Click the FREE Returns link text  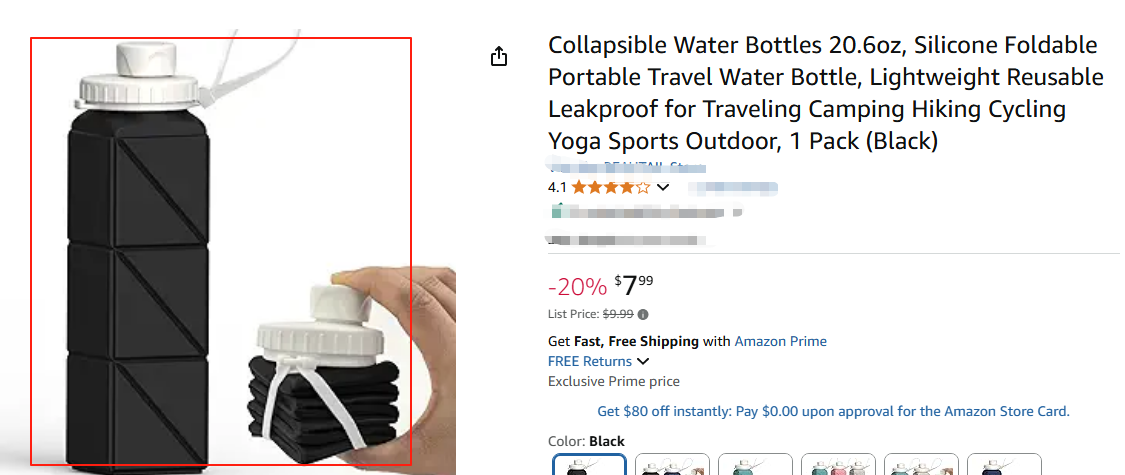(x=590, y=361)
